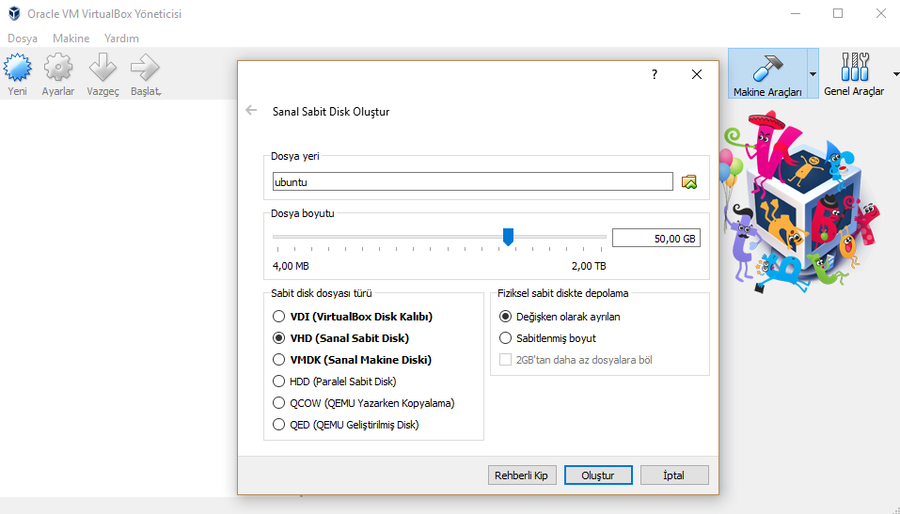Screen dimensions: 900x514
Task: Click the Başlat start arrow icon
Action: click(x=146, y=69)
